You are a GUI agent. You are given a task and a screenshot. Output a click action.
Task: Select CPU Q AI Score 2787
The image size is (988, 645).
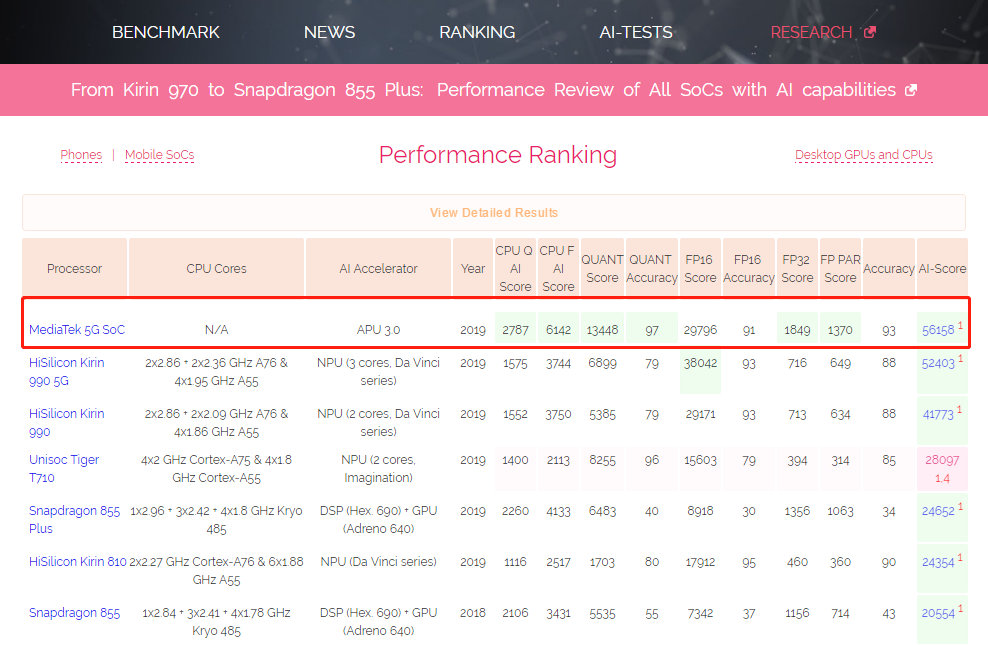click(515, 330)
